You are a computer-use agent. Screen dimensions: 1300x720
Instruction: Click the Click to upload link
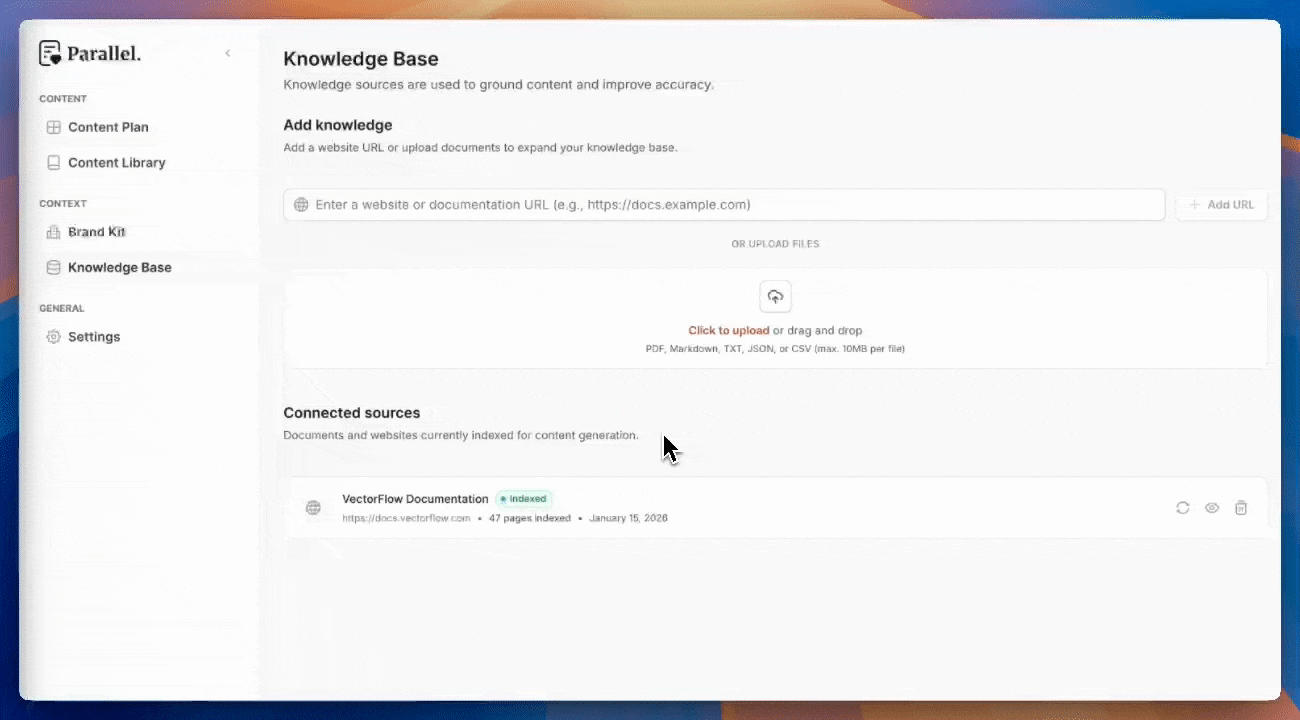(729, 330)
